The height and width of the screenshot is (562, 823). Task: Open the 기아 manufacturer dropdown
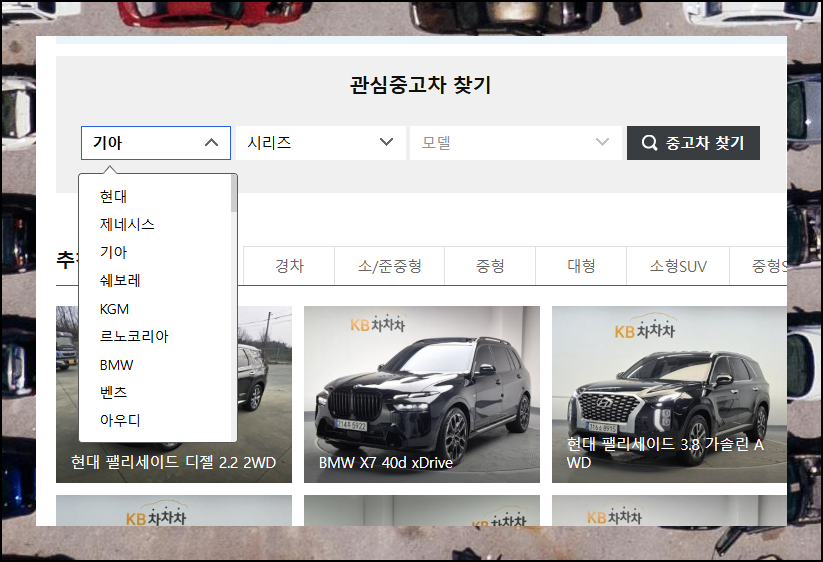click(x=156, y=143)
